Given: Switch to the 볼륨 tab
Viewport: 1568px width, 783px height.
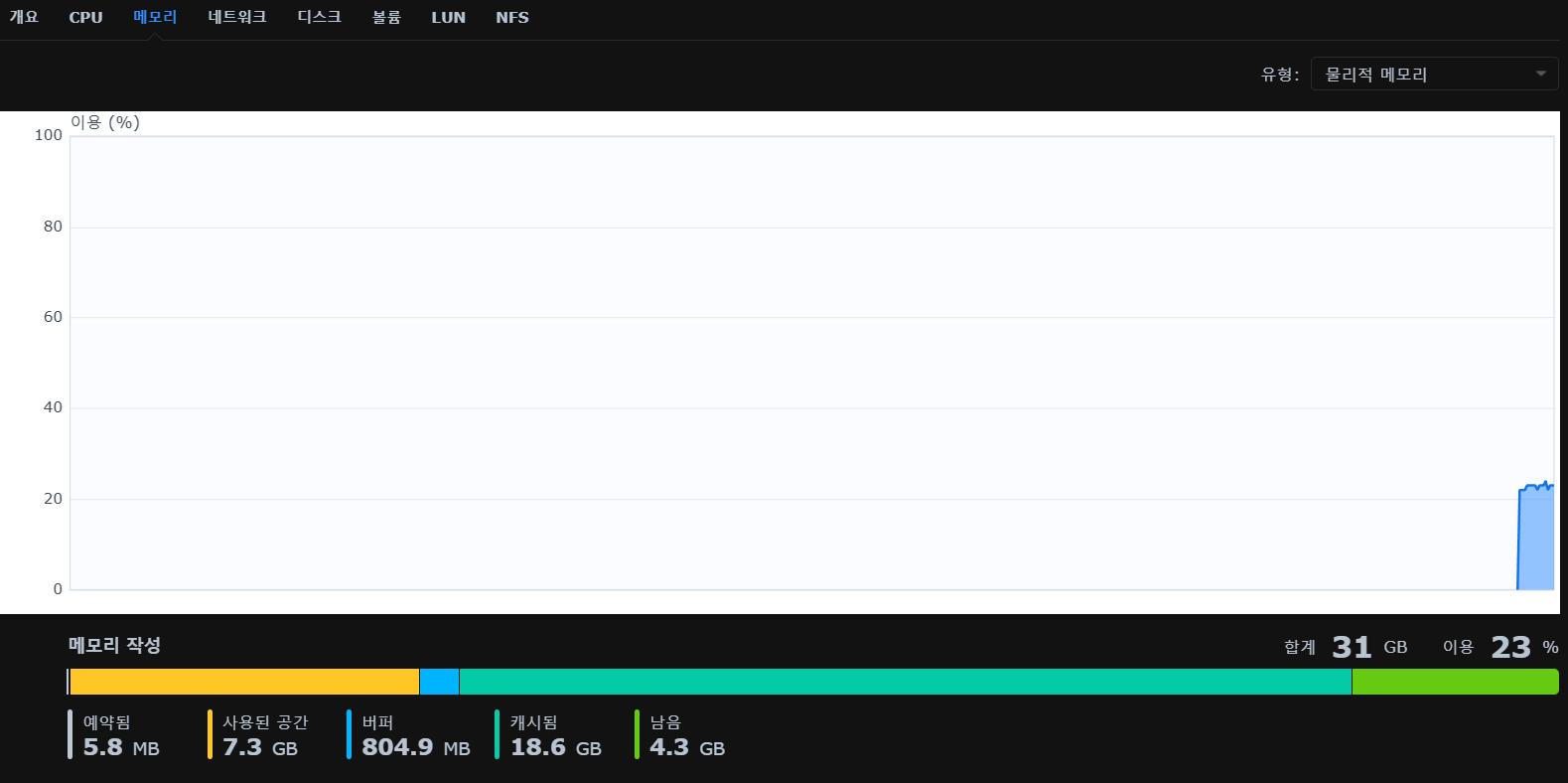Looking at the screenshot, I should 386,18.
